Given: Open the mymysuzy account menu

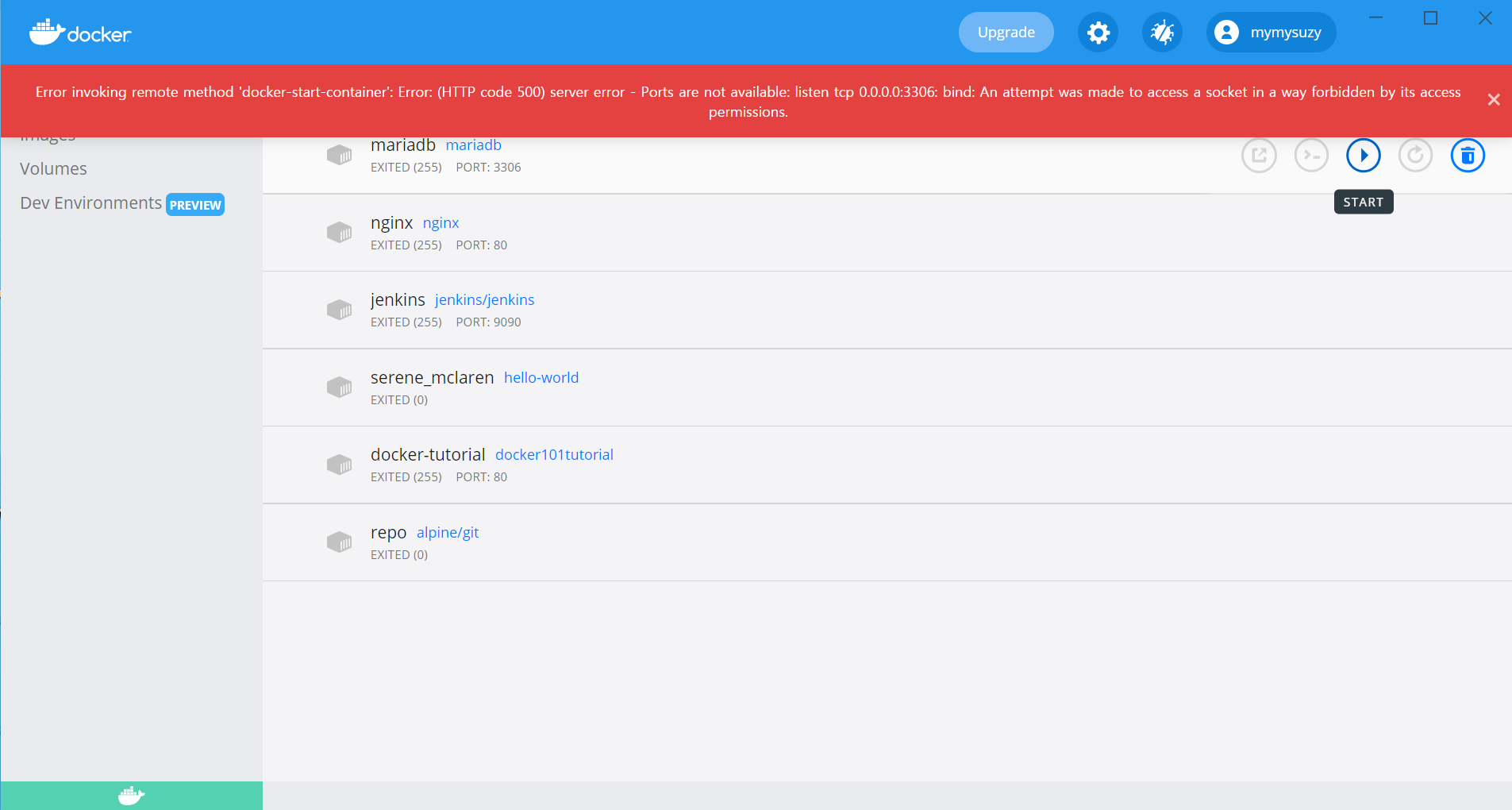Looking at the screenshot, I should tap(1271, 33).
